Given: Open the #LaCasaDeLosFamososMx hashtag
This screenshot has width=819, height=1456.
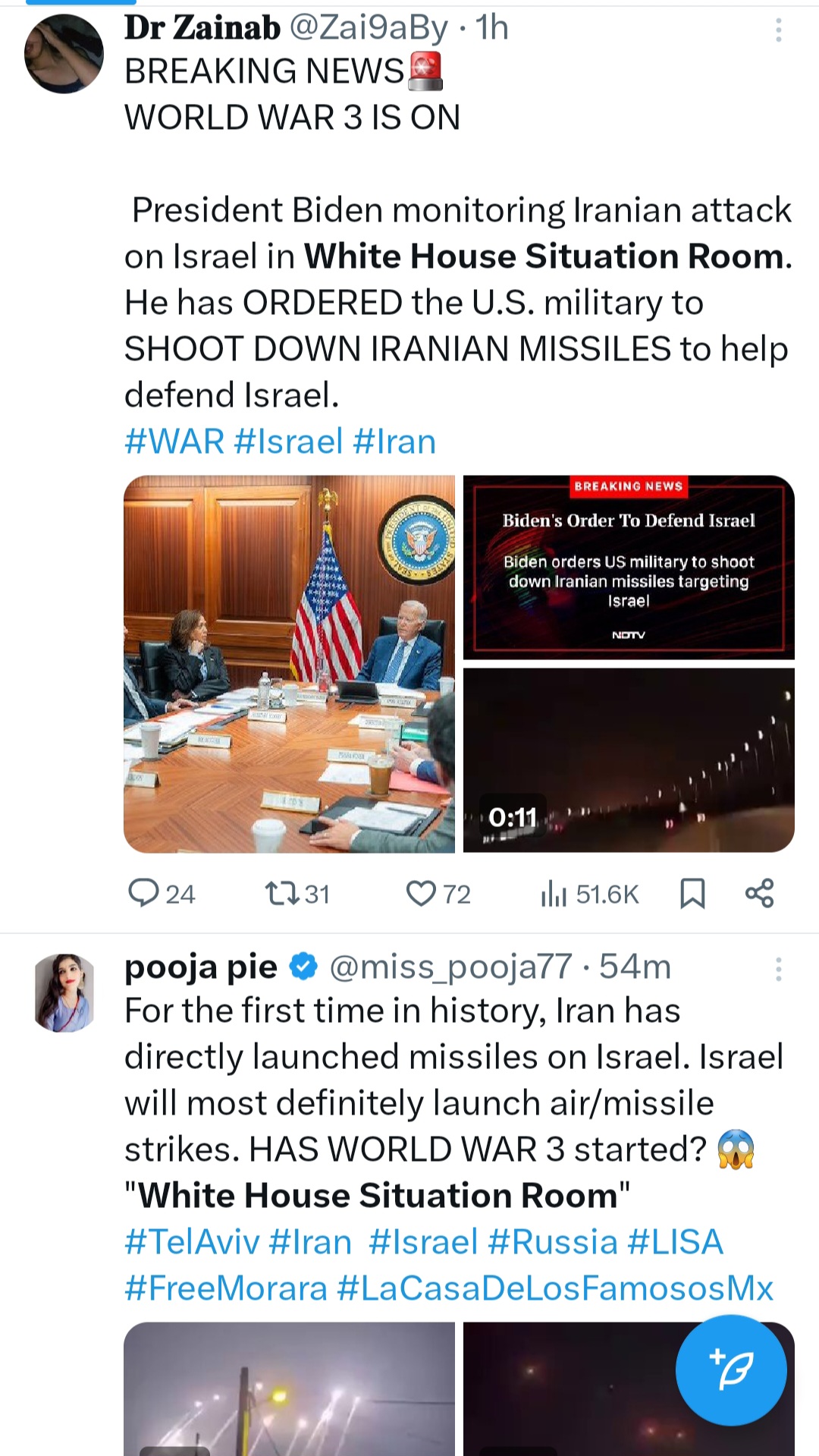Looking at the screenshot, I should click(555, 1288).
